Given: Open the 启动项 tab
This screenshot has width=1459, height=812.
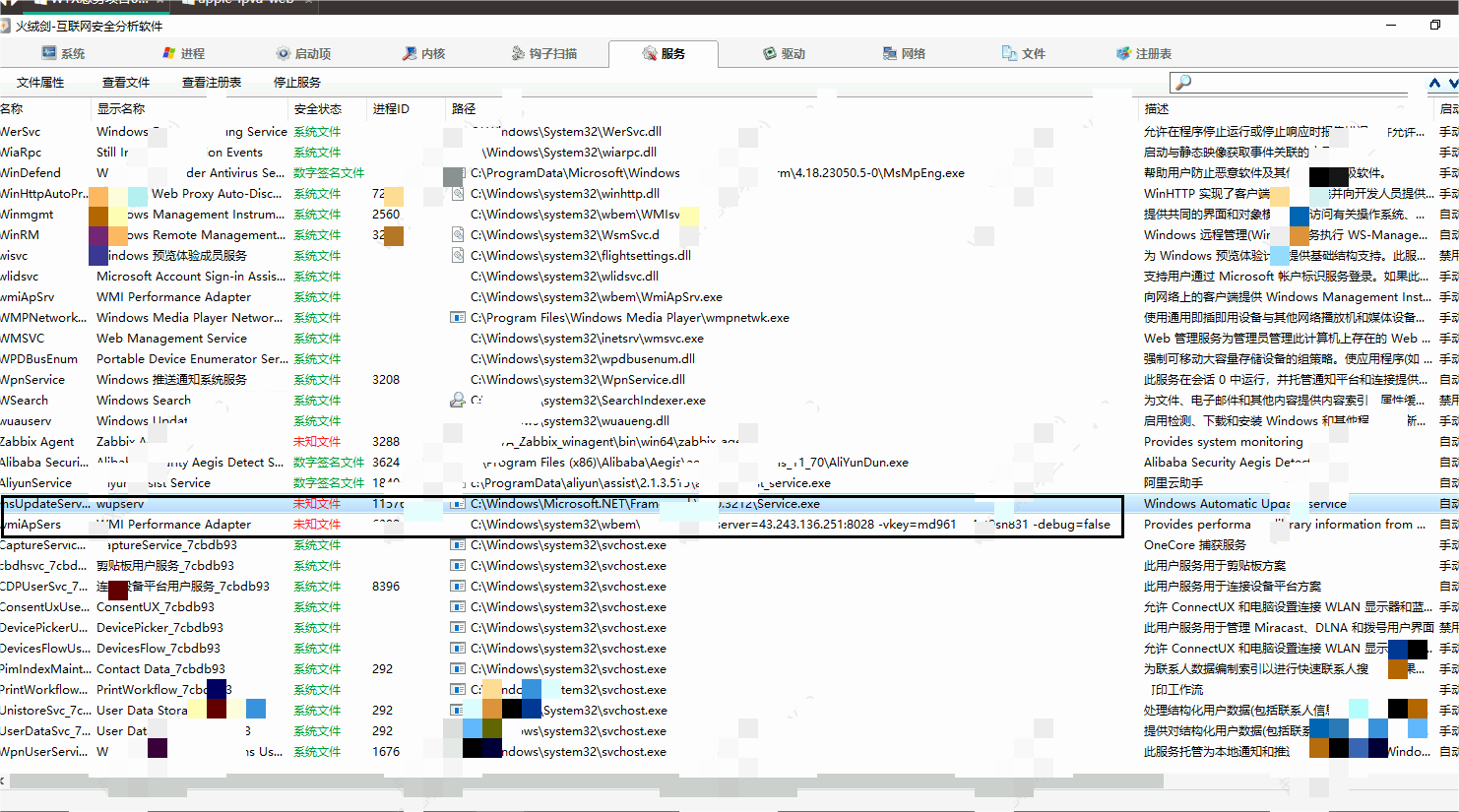Looking at the screenshot, I should tap(303, 54).
